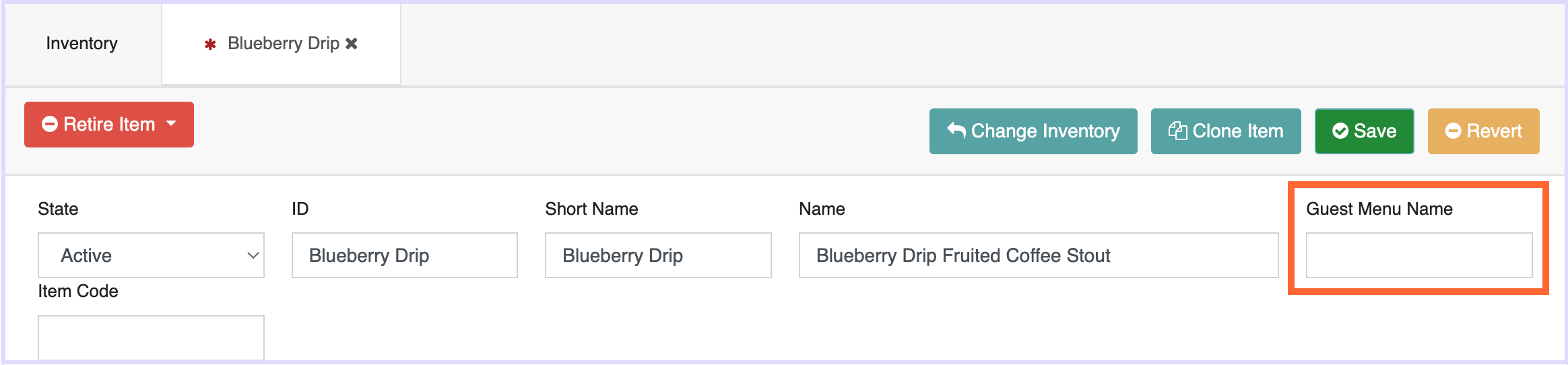The image size is (1568, 365).
Task: Close the Blueberry Drip tab
Action: click(x=352, y=44)
